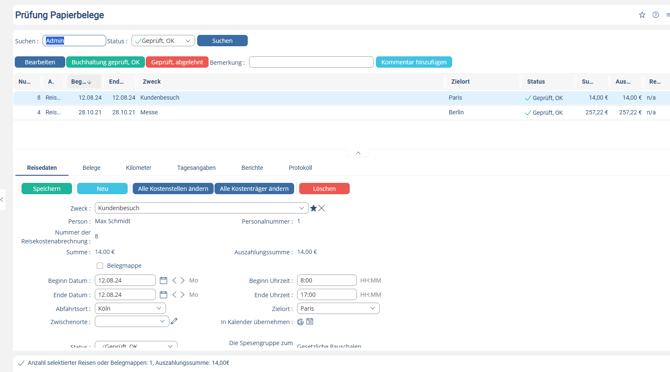Open calendar picker for Beginn Datum
This screenshot has width=670, height=372.
[163, 281]
